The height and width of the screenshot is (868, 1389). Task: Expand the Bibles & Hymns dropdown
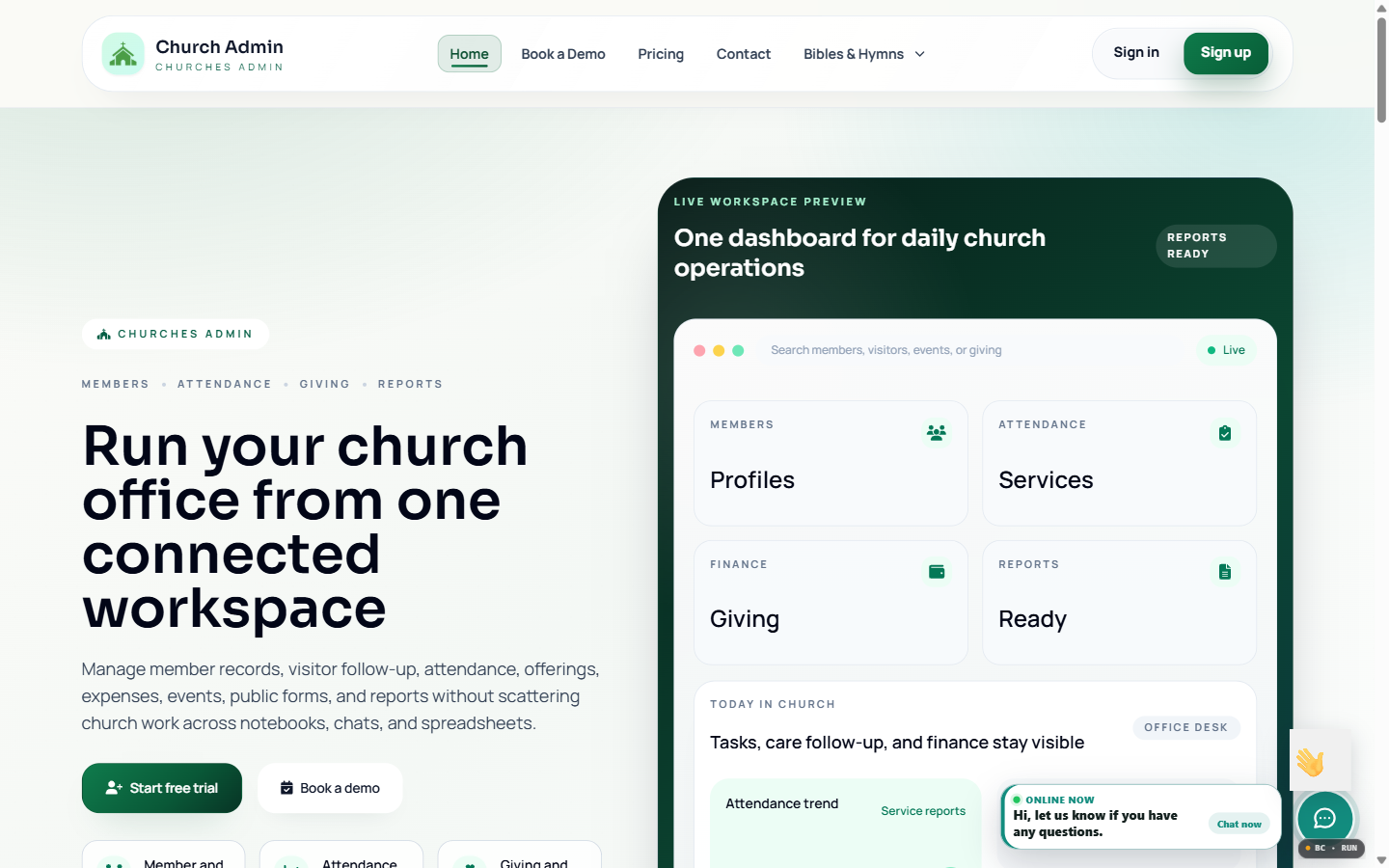(864, 54)
